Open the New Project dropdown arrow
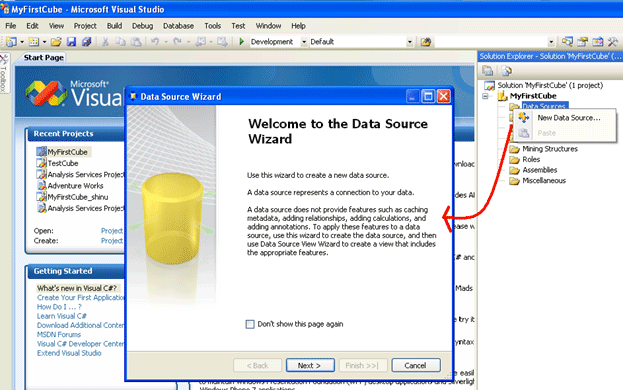623x390 pixels. tap(22, 42)
